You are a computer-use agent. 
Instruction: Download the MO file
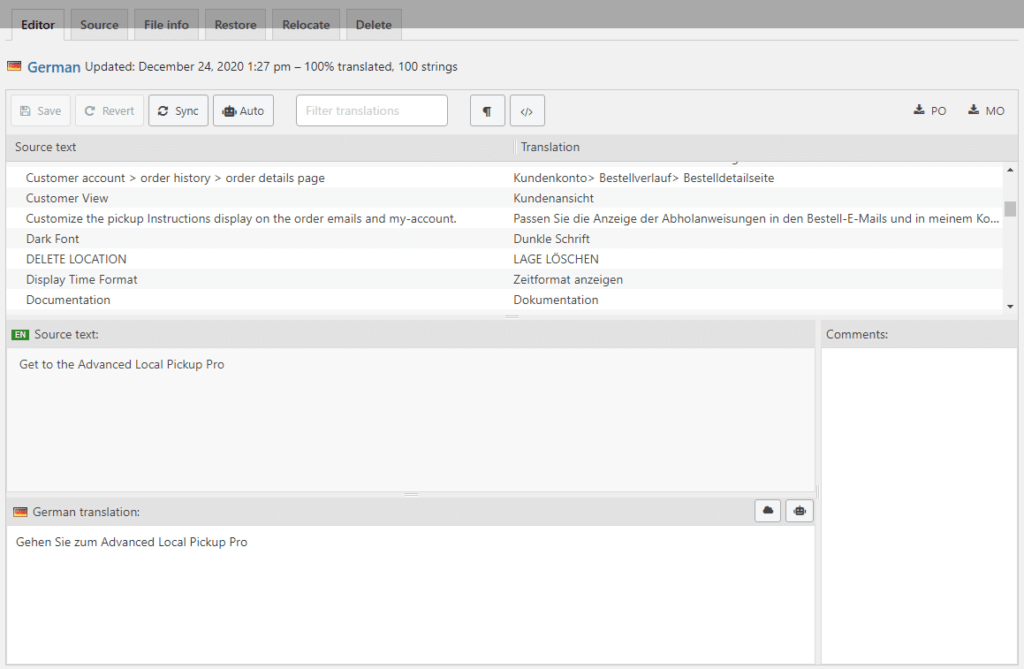tap(986, 111)
